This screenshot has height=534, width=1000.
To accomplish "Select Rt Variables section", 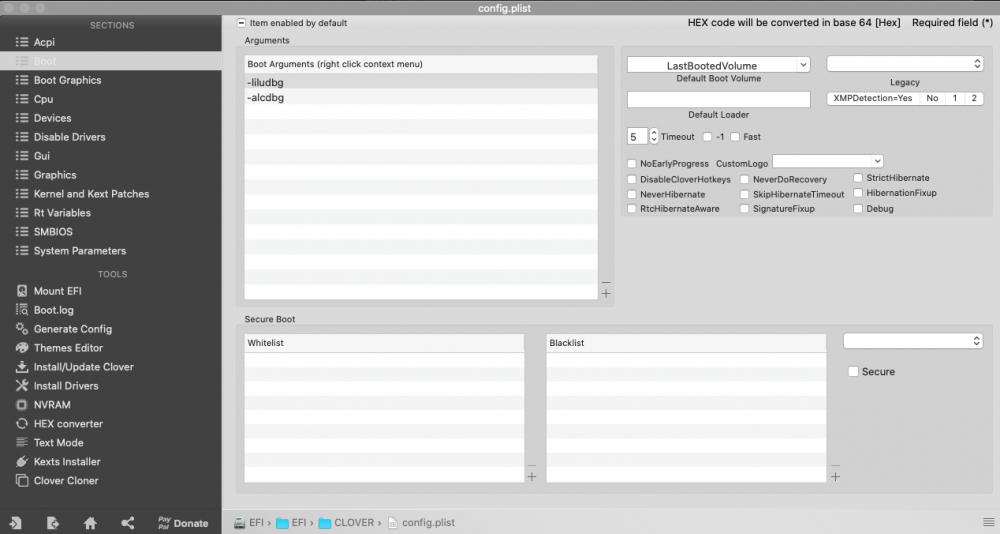I will point(62,213).
